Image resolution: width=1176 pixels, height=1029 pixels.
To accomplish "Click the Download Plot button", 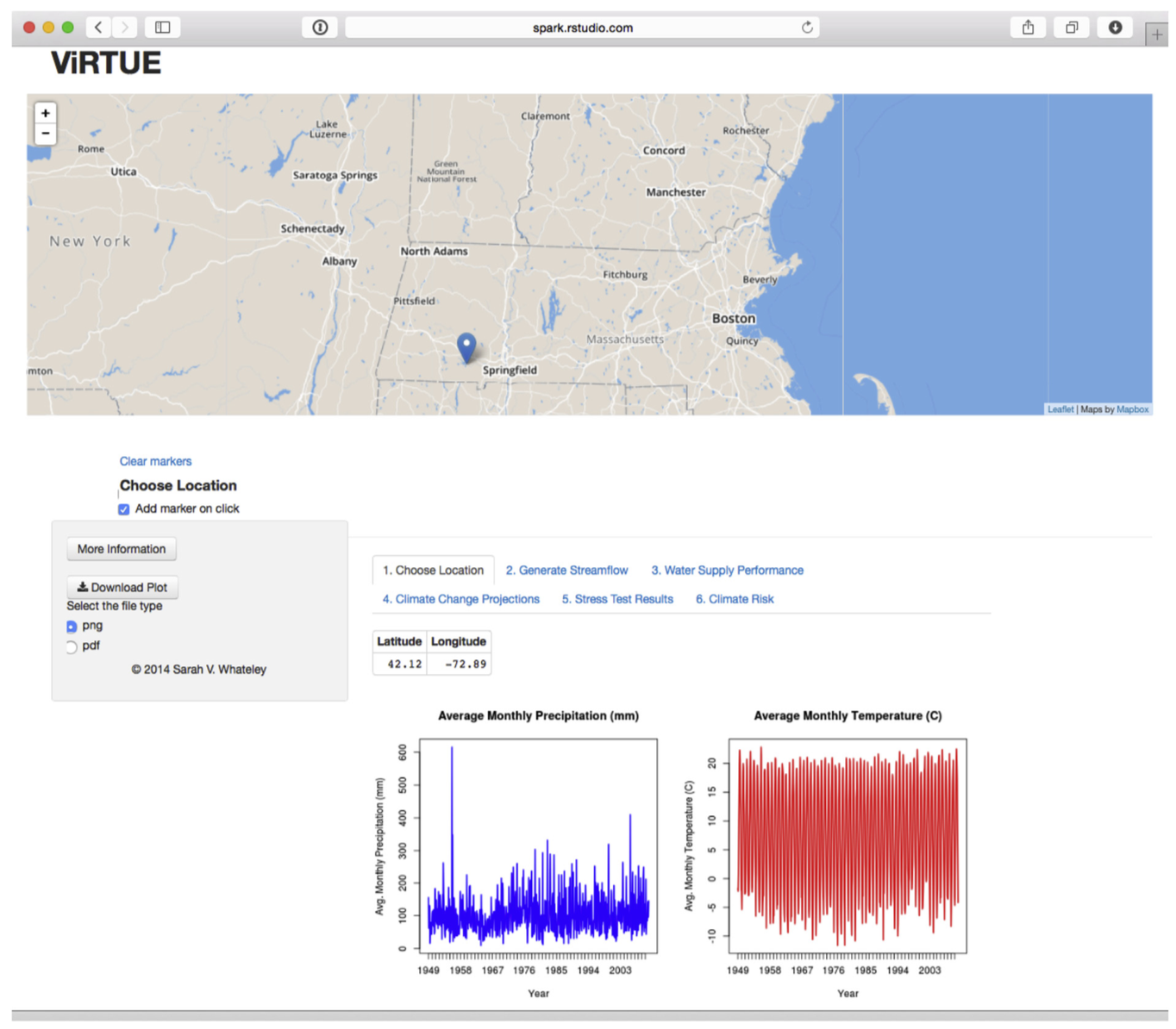I will click(122, 587).
